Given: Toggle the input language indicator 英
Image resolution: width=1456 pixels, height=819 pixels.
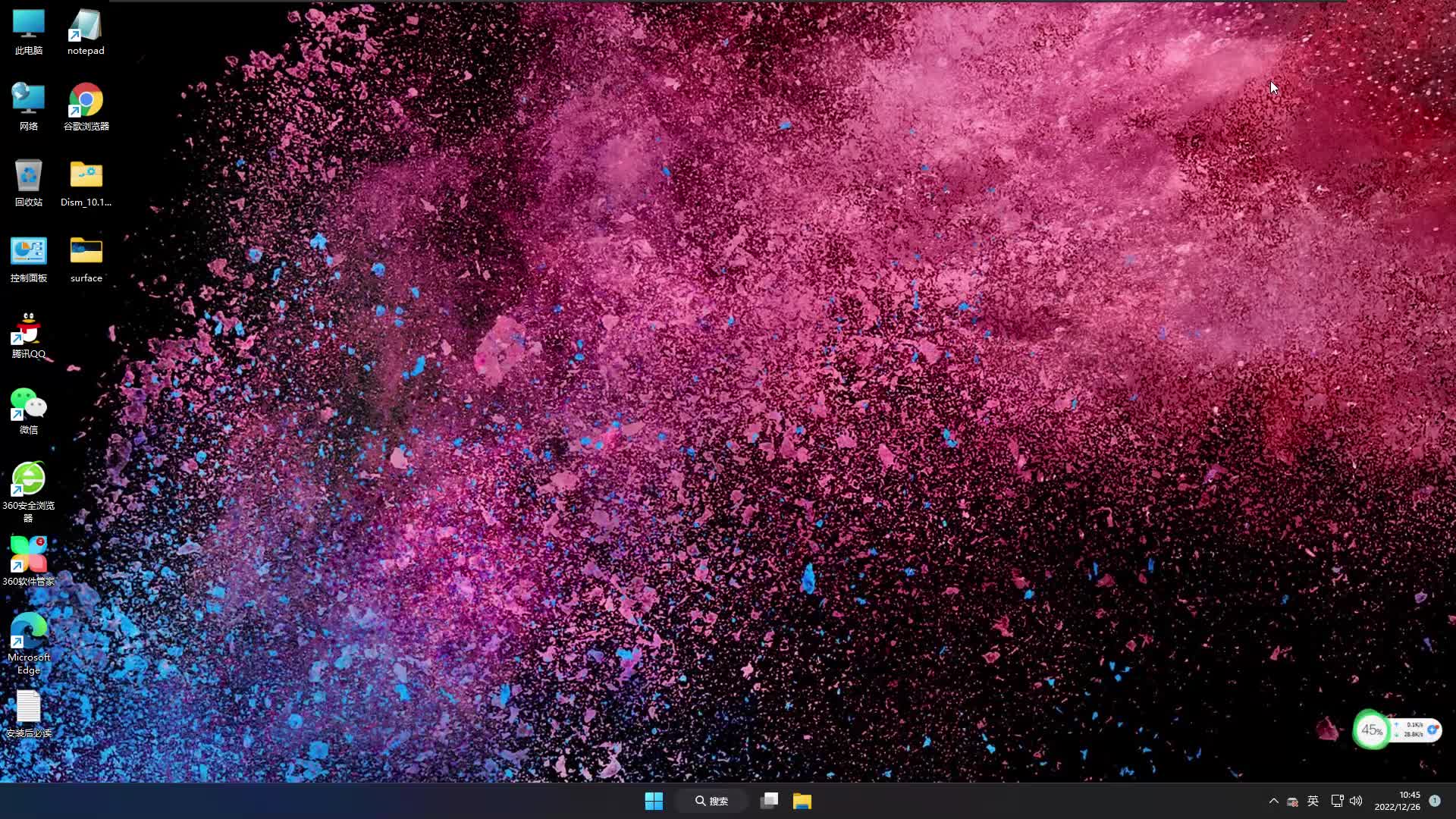Looking at the screenshot, I should tap(1311, 800).
